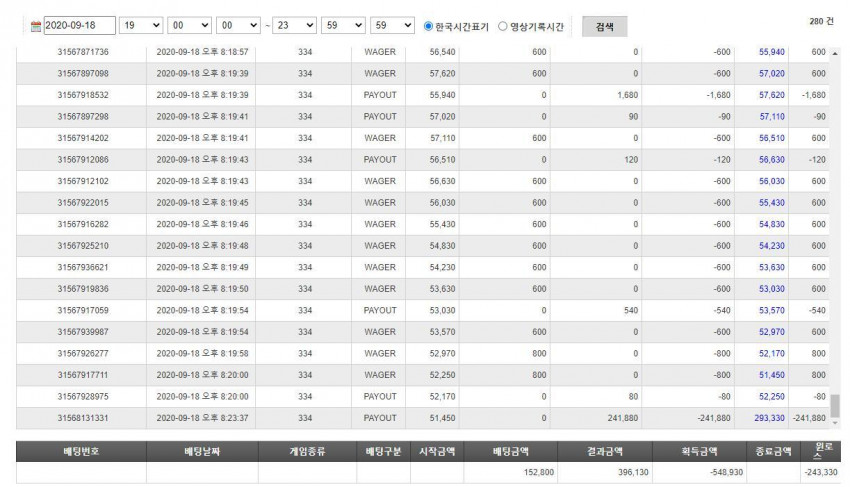850x487 pixels.
Task: Open the start hour dropdown showing 19
Action: point(141,25)
